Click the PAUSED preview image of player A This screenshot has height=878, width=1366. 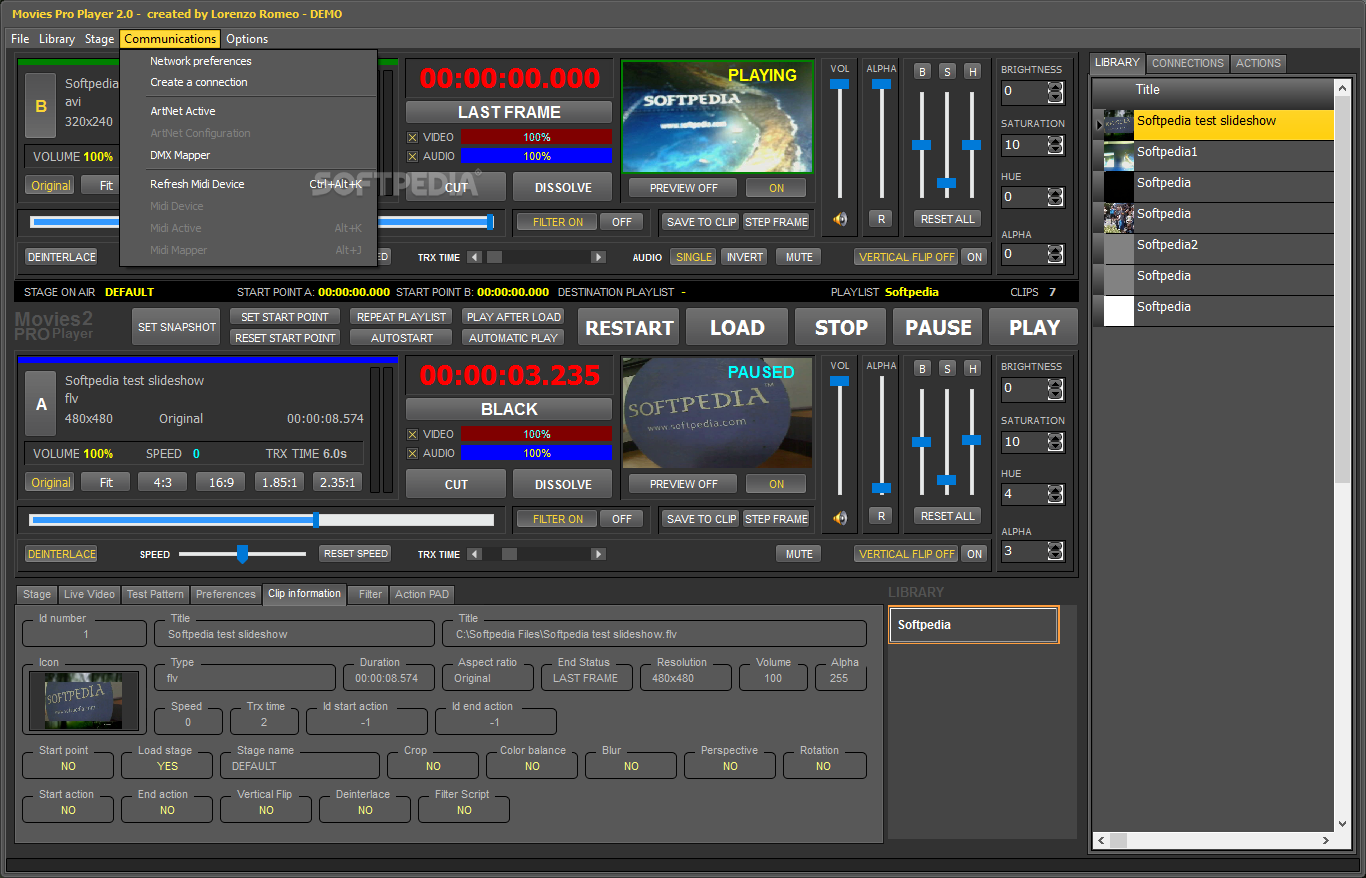coord(717,413)
